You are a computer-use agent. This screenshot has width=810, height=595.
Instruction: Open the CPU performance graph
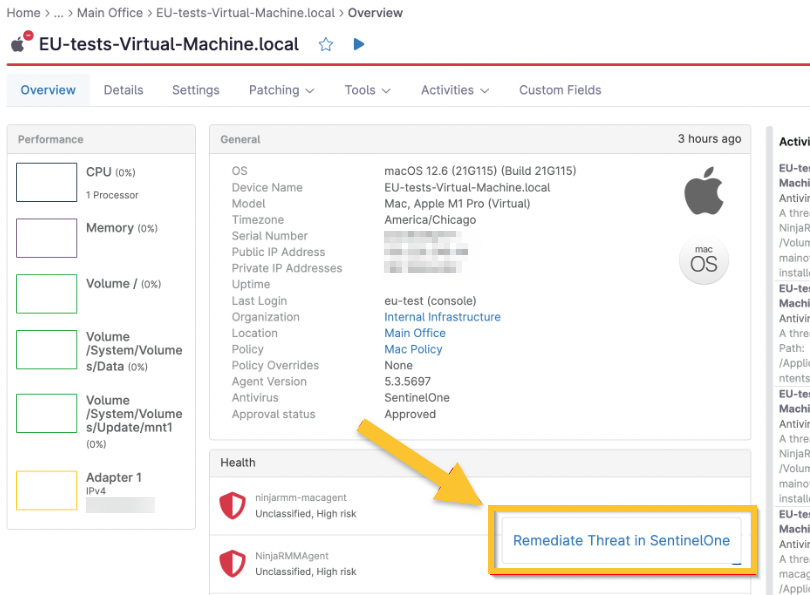click(47, 182)
